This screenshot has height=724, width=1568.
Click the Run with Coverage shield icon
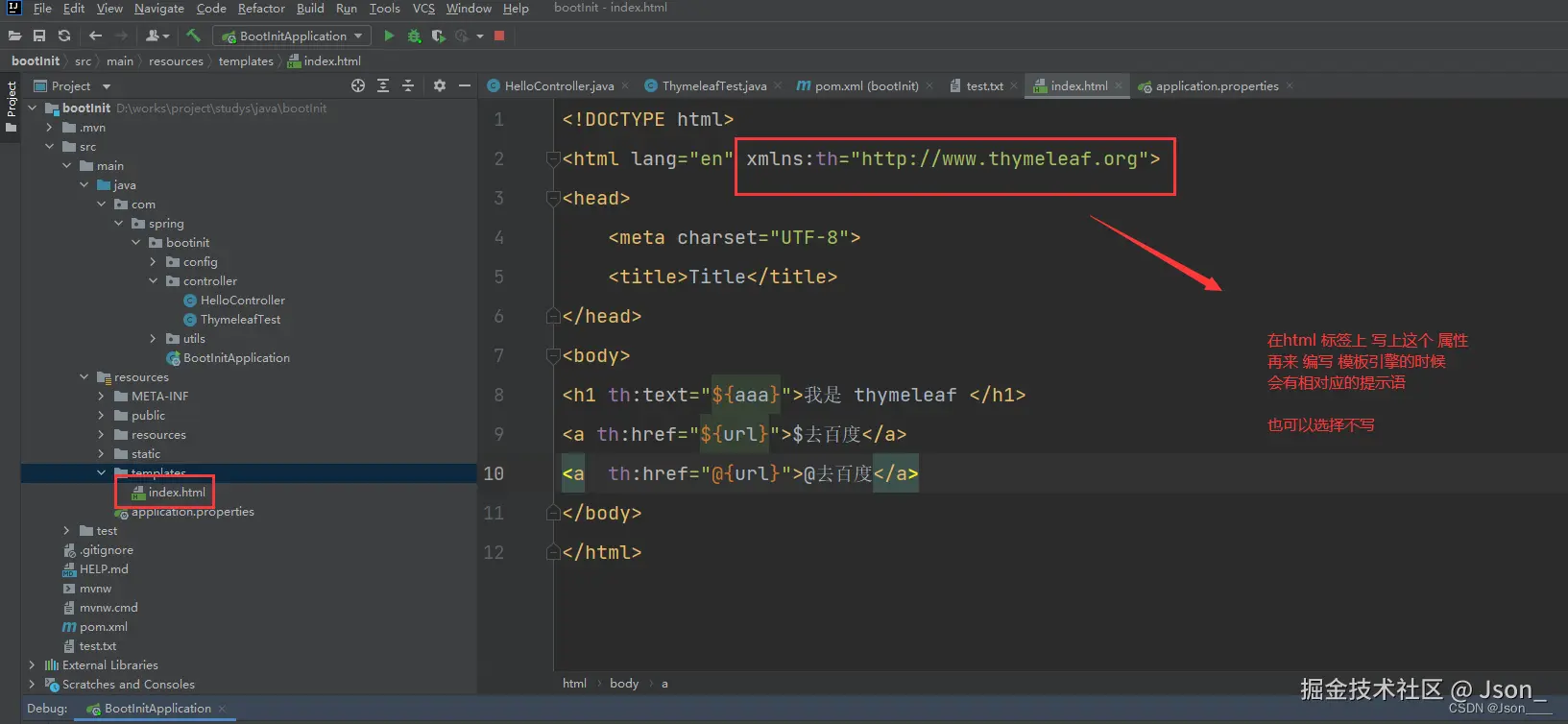pyautogui.click(x=438, y=36)
